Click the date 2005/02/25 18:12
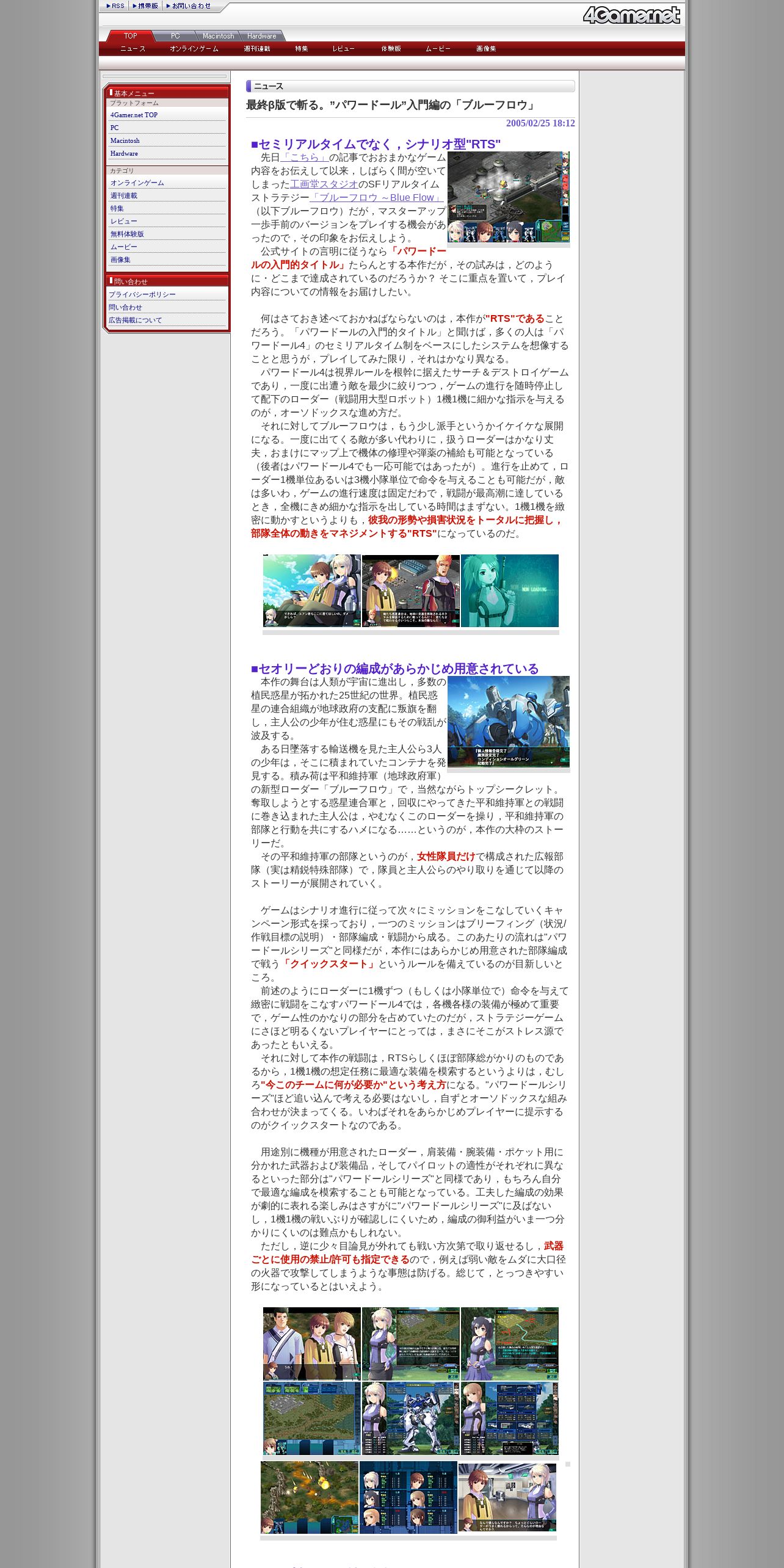The height and width of the screenshot is (1568, 784). point(540,123)
